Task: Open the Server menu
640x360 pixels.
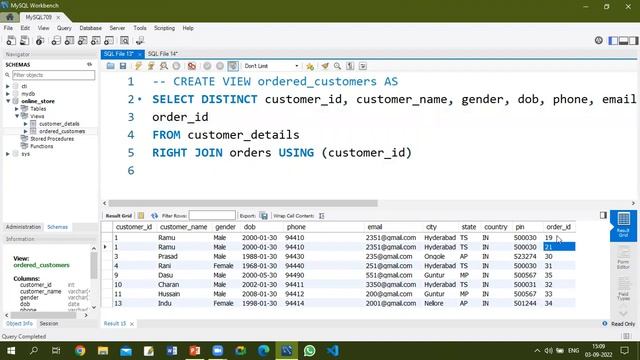Action: coord(117,28)
